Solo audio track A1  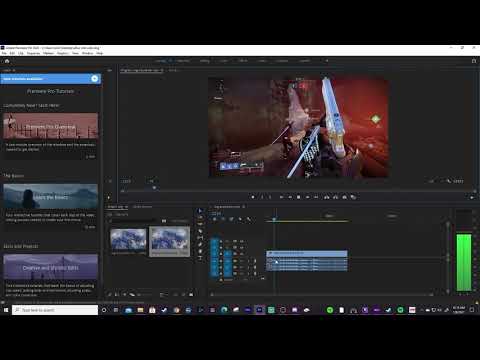click(248, 261)
